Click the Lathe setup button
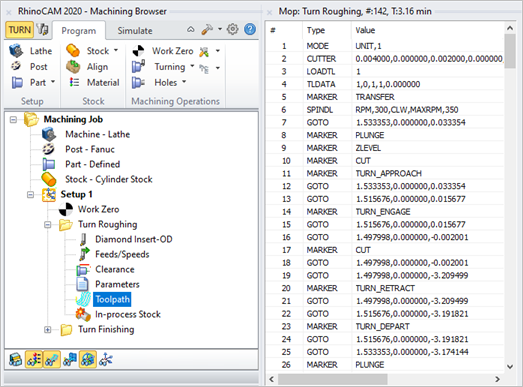This screenshot has width=523, height=387. click(x=31, y=51)
